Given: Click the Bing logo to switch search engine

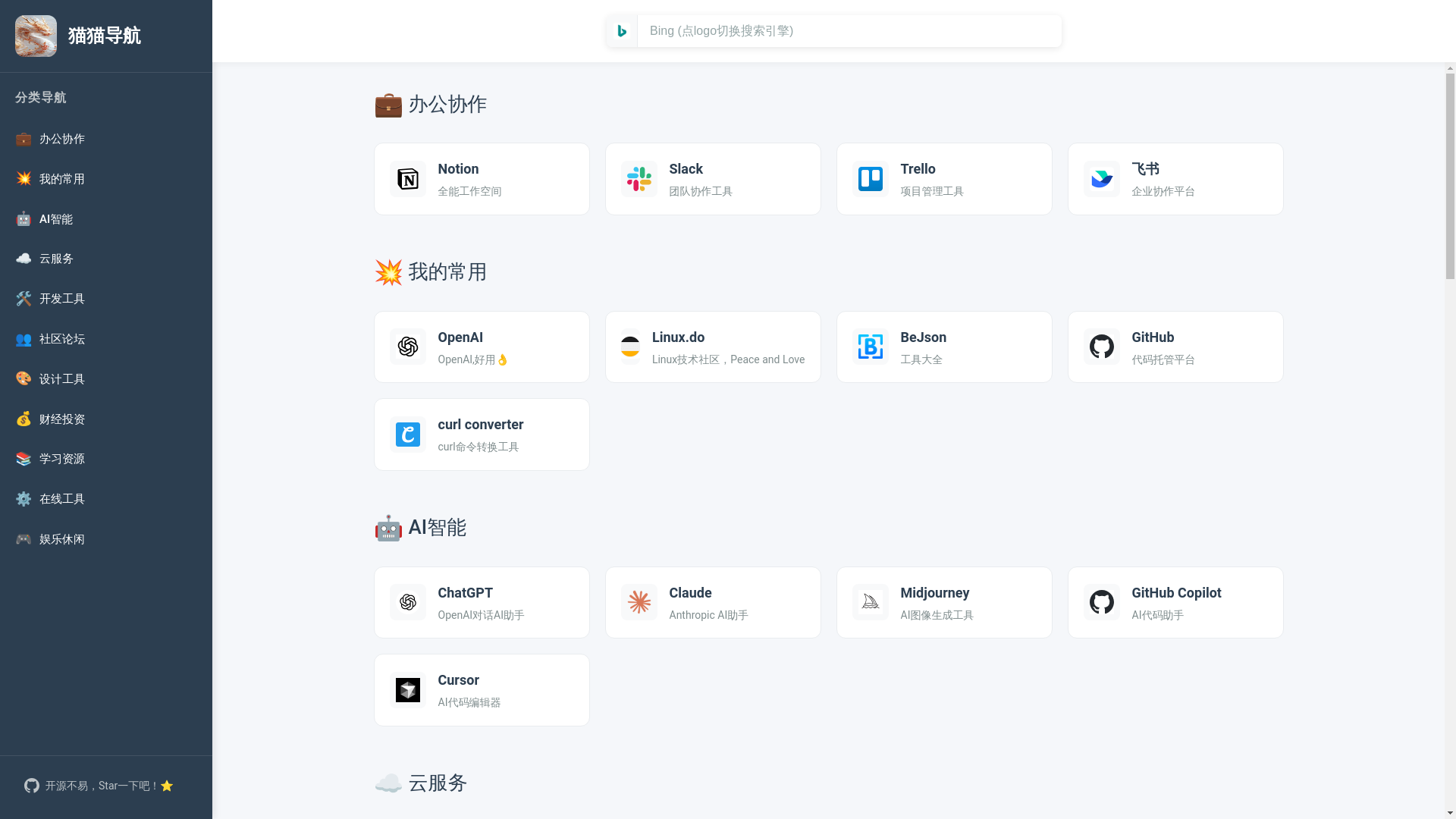Looking at the screenshot, I should coord(622,31).
